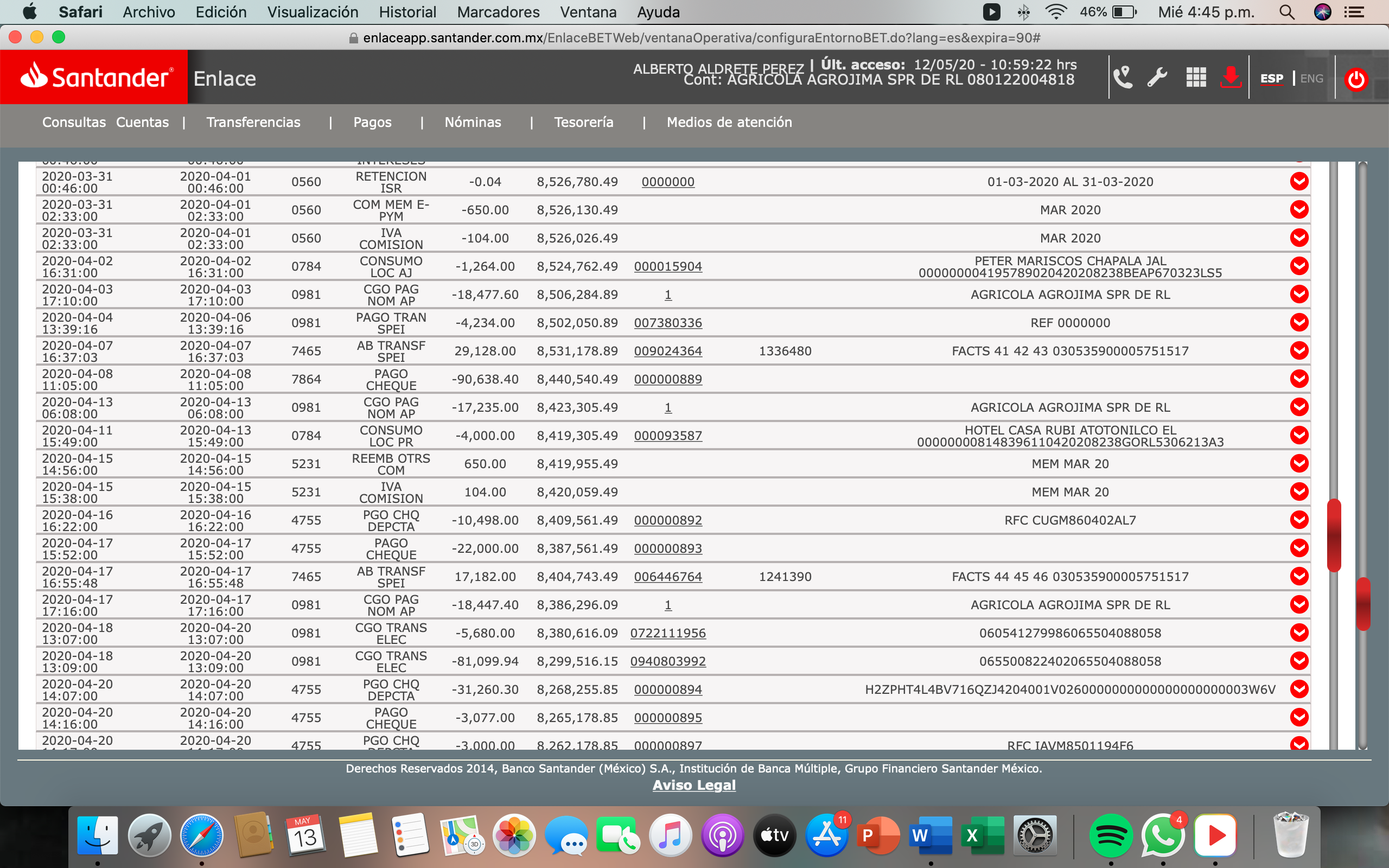Expand details for PETER MARISCOS CHAPALA row
The width and height of the screenshot is (1389, 868).
pos(1299,266)
